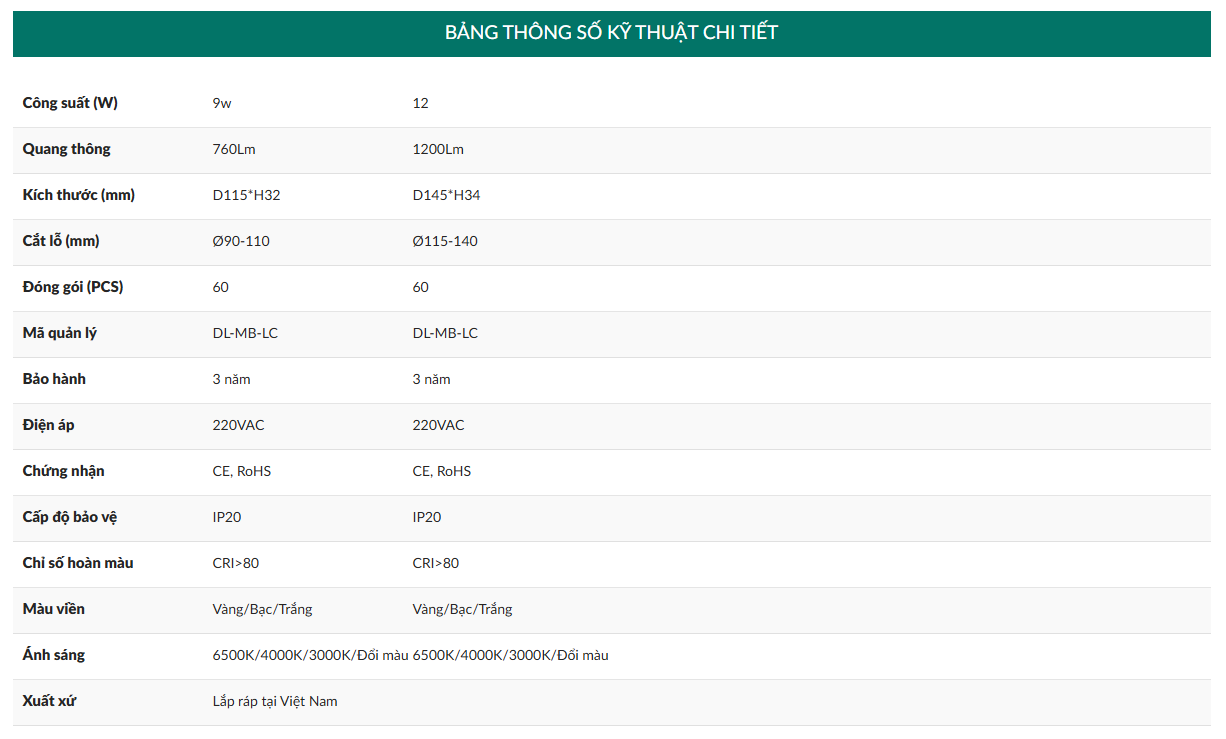1226x739 pixels.
Task: Select the Chỉ số hoàn màu label
Action: 78,563
